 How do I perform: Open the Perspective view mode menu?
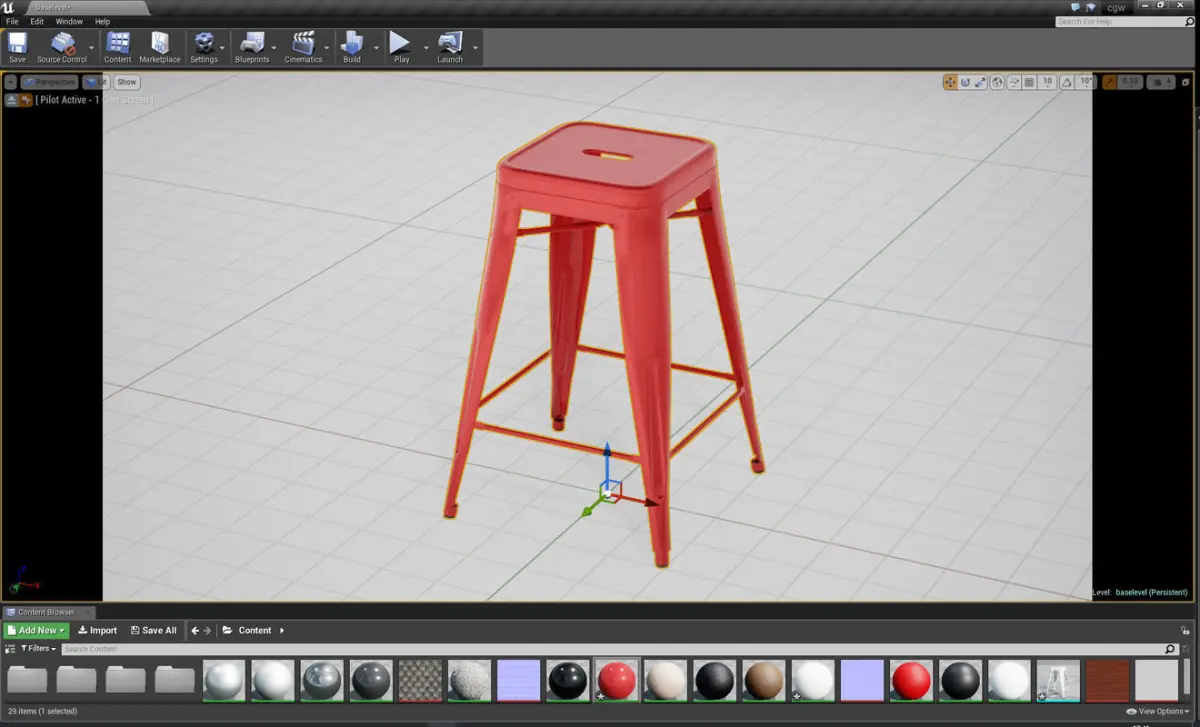click(50, 82)
